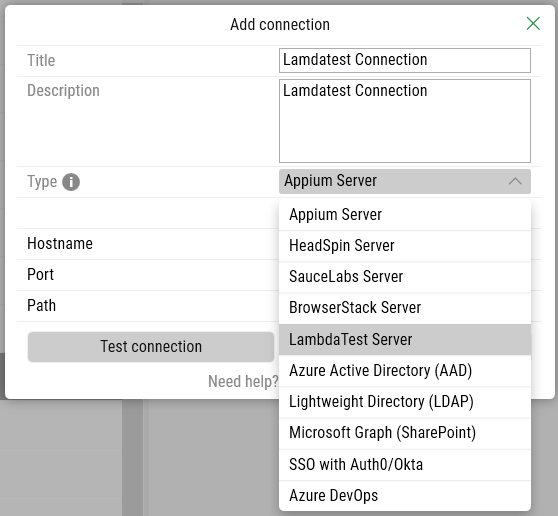Open the Need help? link
558x516 pixels.
[243, 381]
